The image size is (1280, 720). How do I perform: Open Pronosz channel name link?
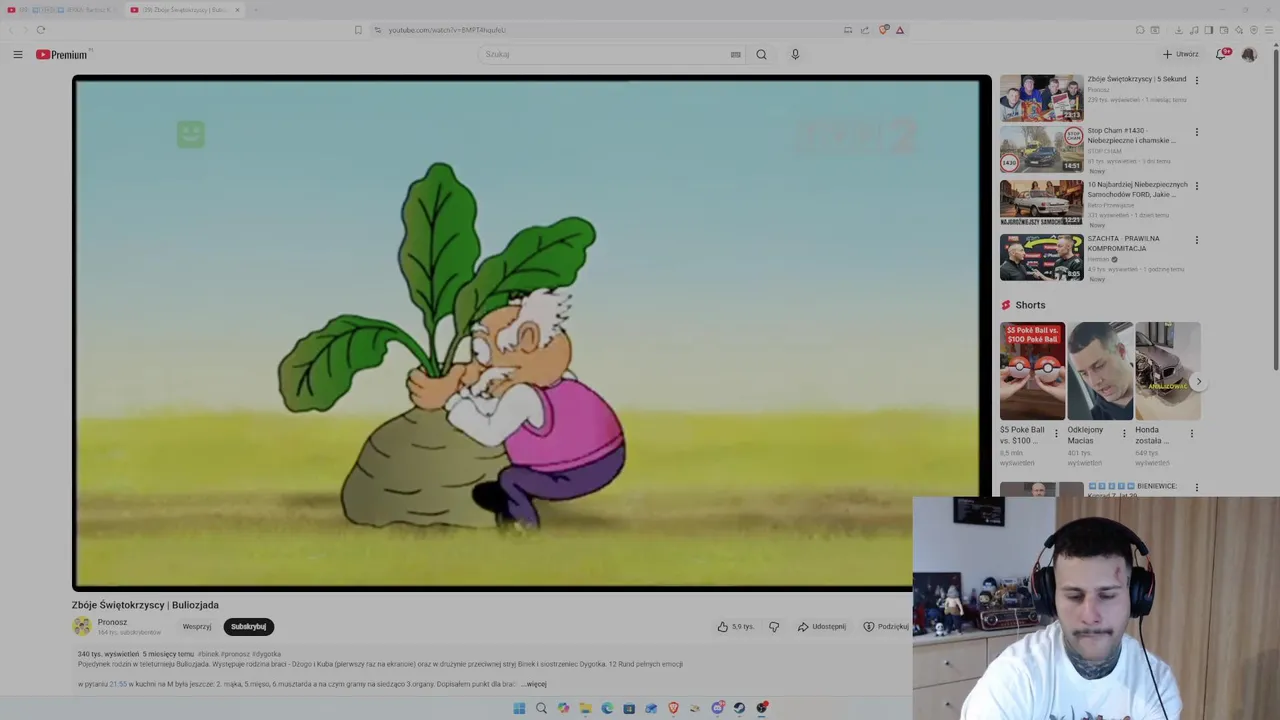(112, 622)
